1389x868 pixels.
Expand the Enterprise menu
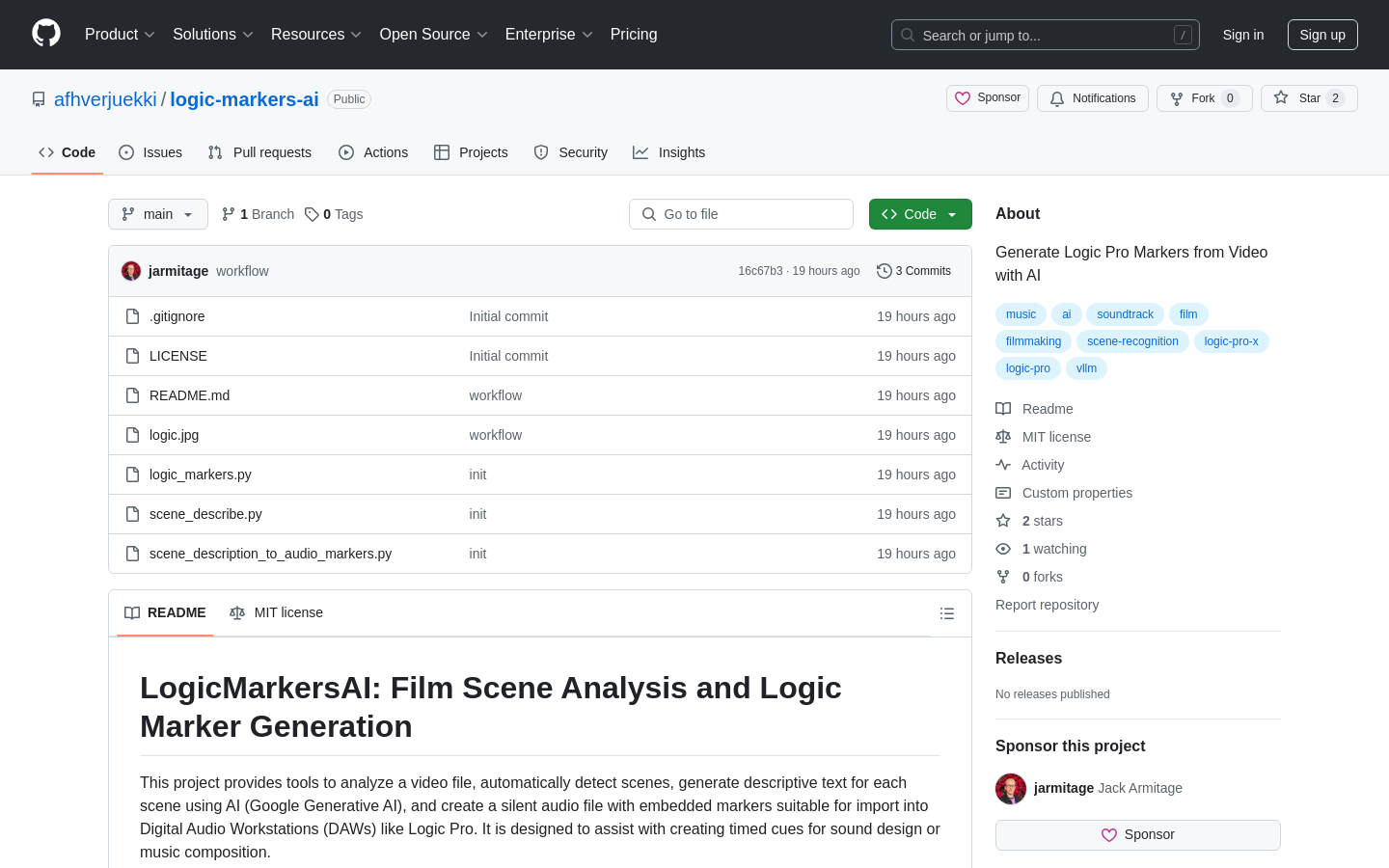[549, 35]
